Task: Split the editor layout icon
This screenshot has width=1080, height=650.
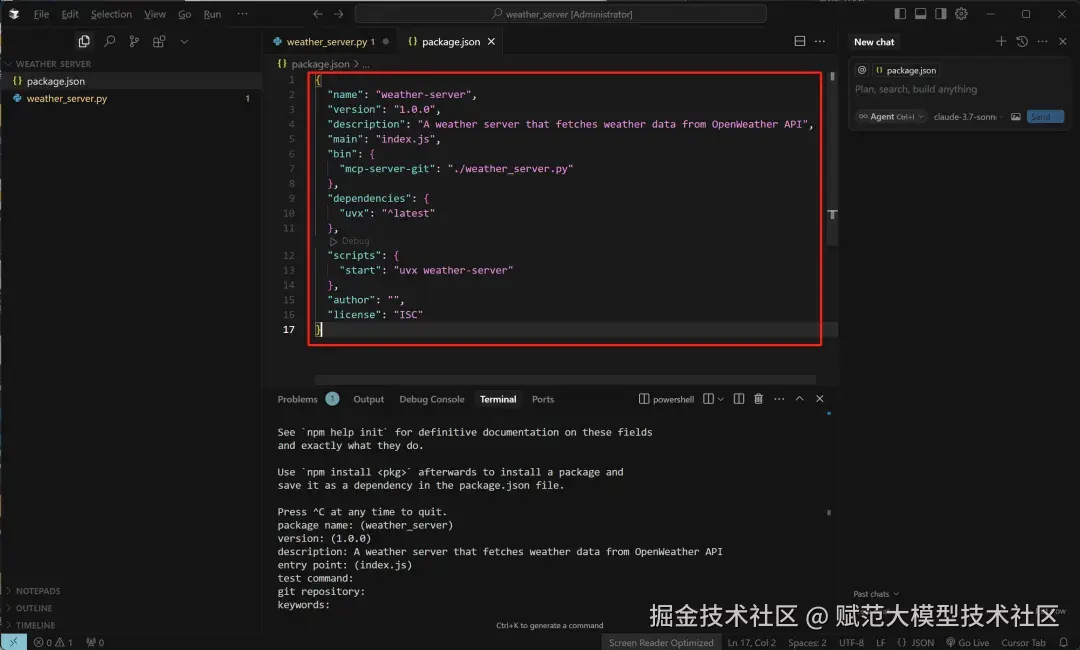Action: (799, 41)
